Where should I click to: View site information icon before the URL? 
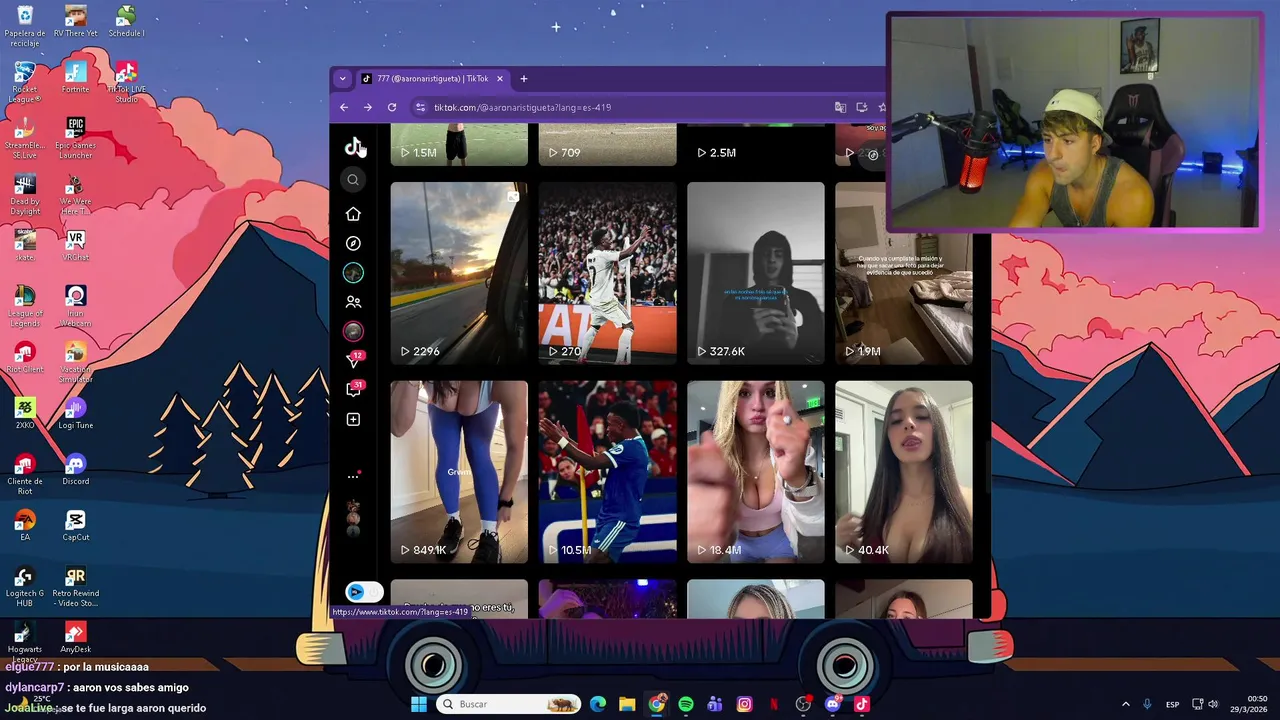click(x=421, y=107)
